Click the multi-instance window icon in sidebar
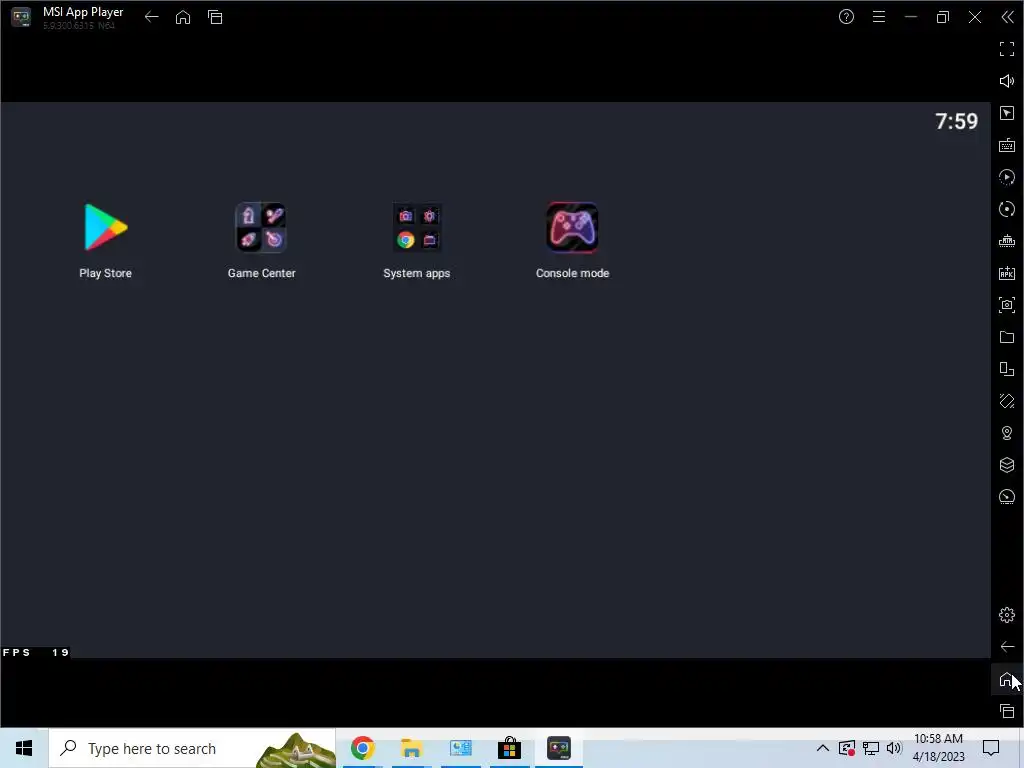Screen dimensions: 1024x768 coord(1007,369)
